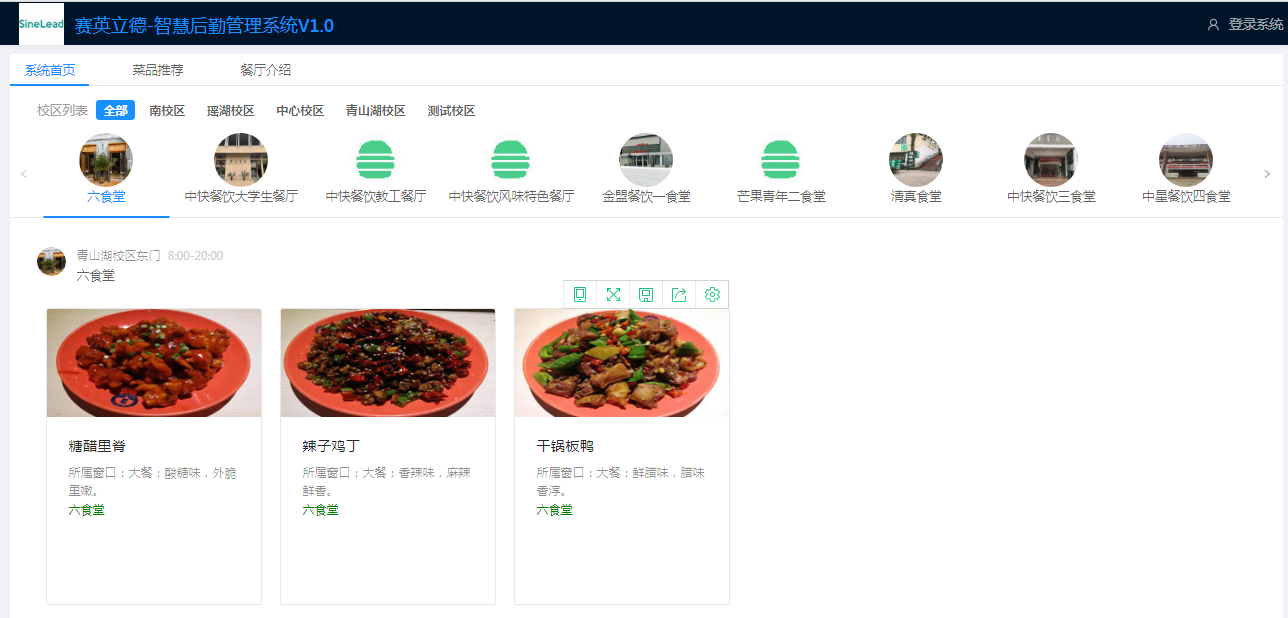
Task: Click the floppy disk save icon
Action: click(x=646, y=294)
